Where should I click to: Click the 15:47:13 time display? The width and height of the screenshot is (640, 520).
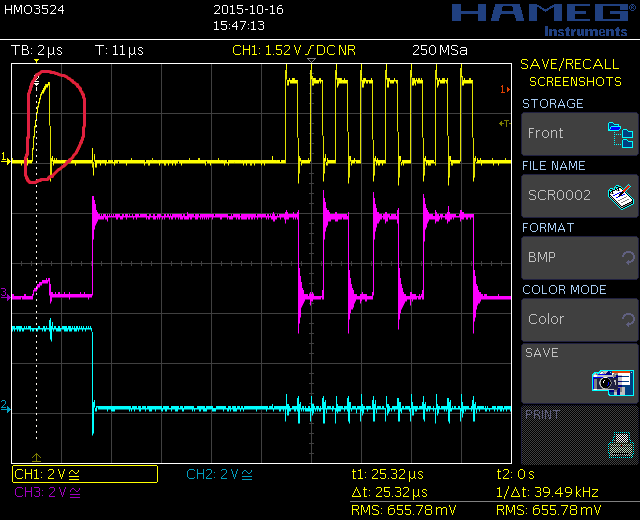point(239,26)
